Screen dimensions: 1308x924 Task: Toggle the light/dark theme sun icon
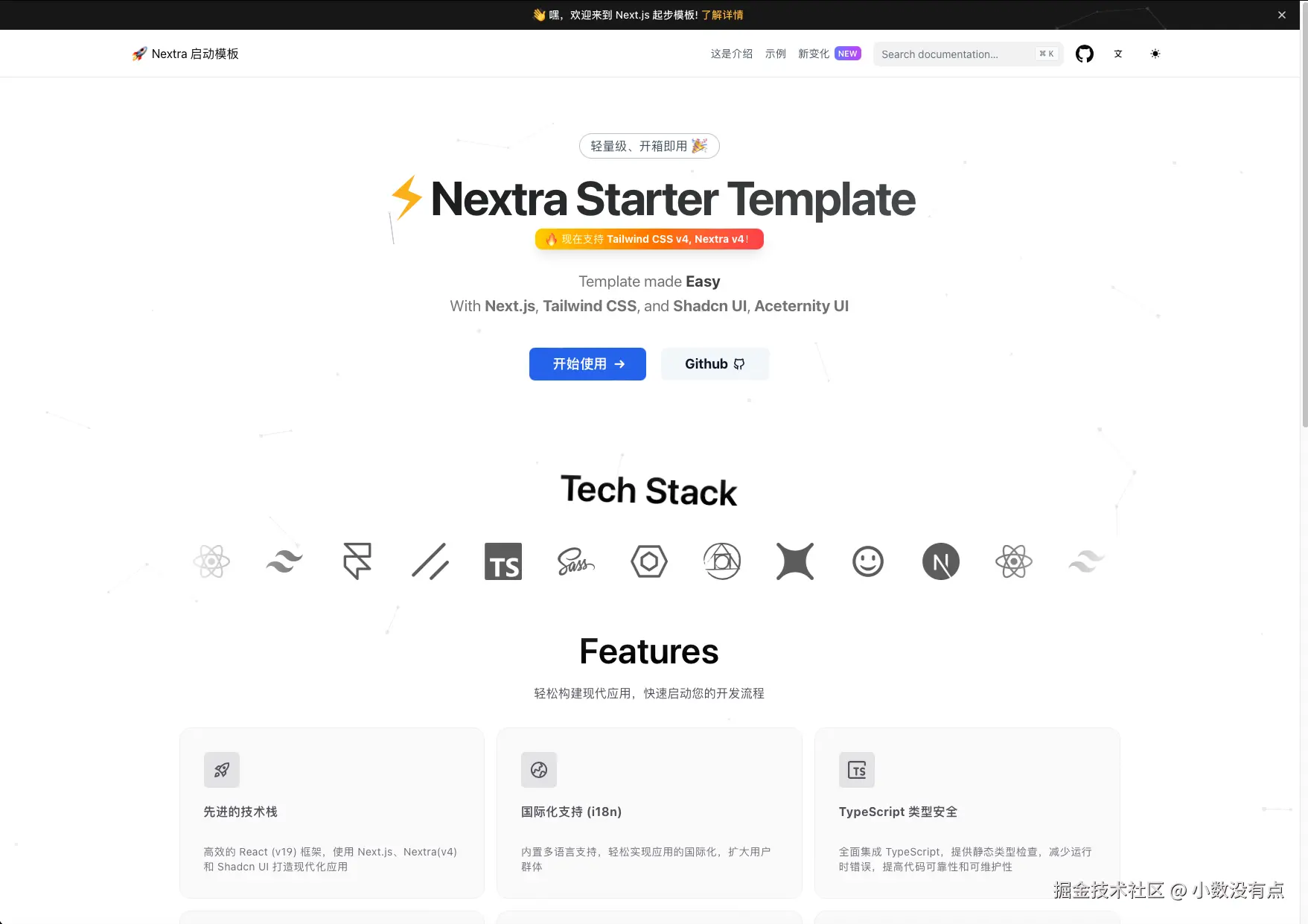click(x=1155, y=54)
